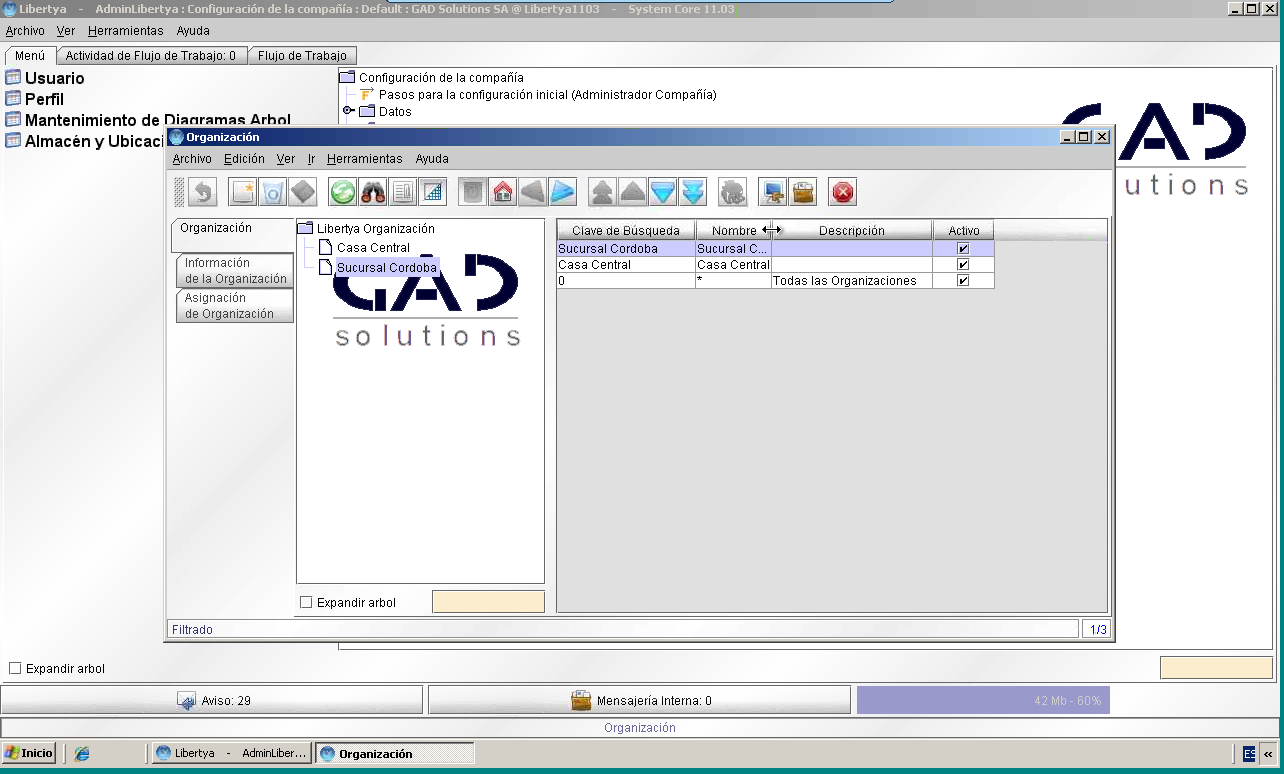Click the blue right arrow toolbar icon

[563, 192]
